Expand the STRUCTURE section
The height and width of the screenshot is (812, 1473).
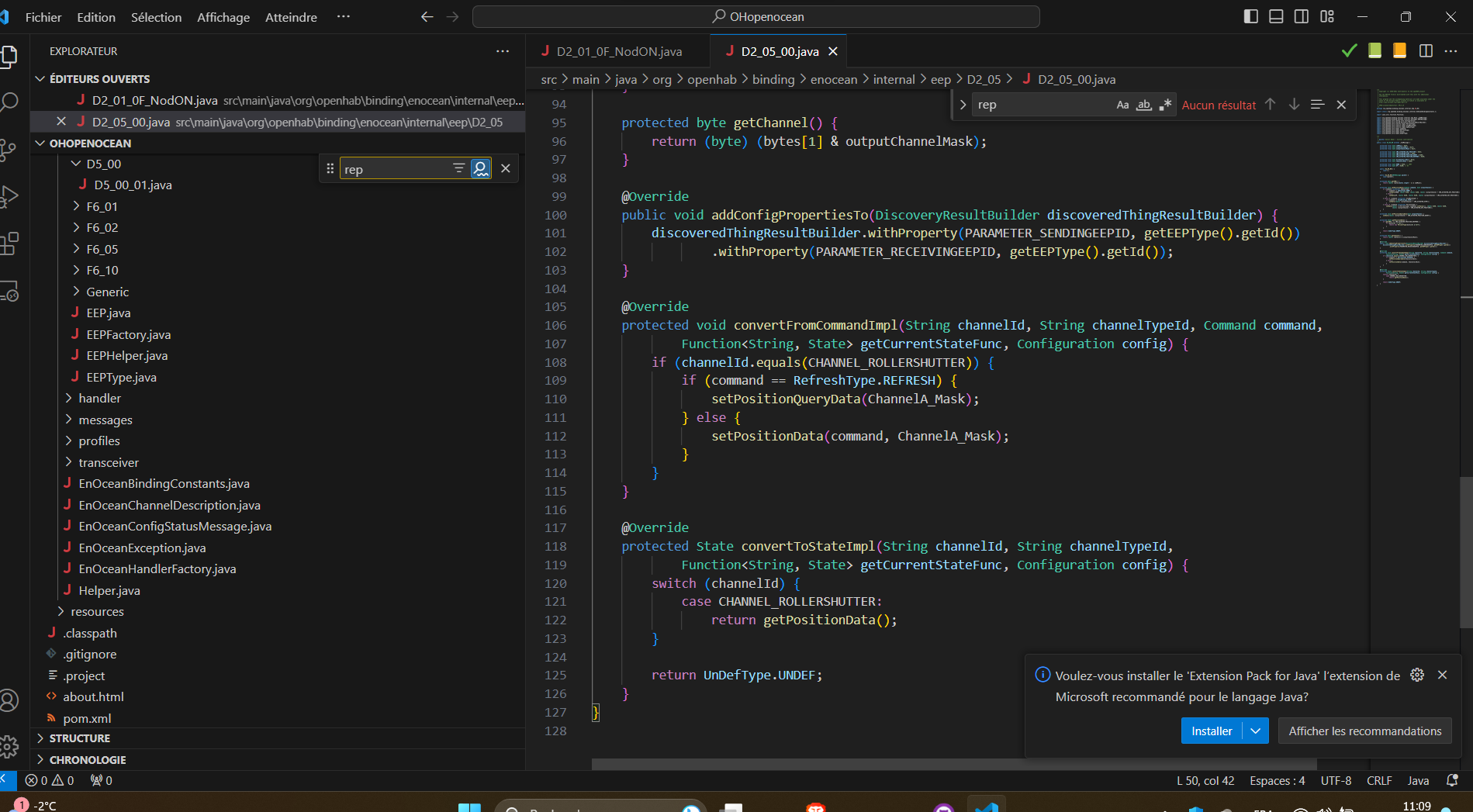coord(79,738)
